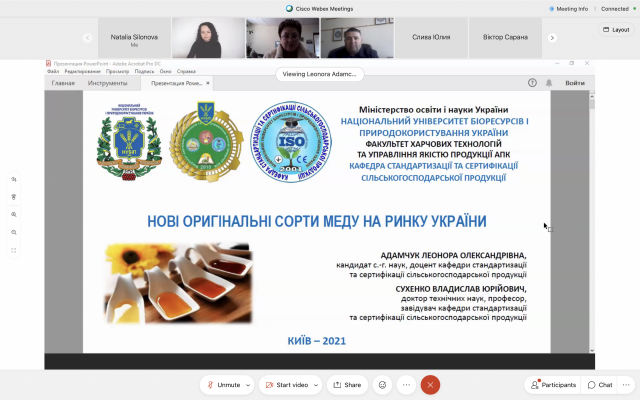Click КИЇВ – 2021 text
The width and height of the screenshot is (640, 400).
click(x=317, y=341)
